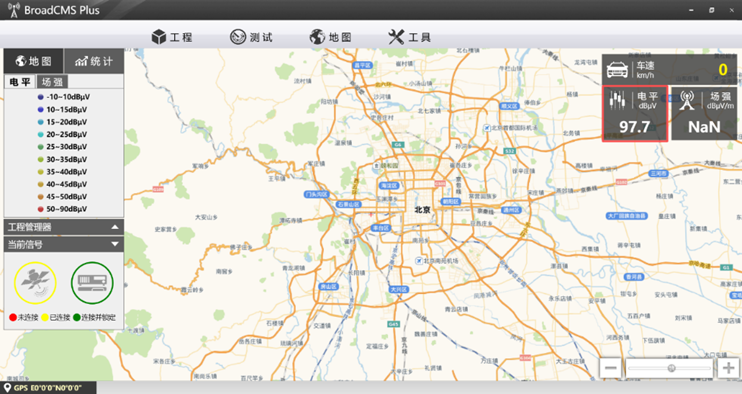Open the 测试 menu
The height and width of the screenshot is (394, 742).
251,37
